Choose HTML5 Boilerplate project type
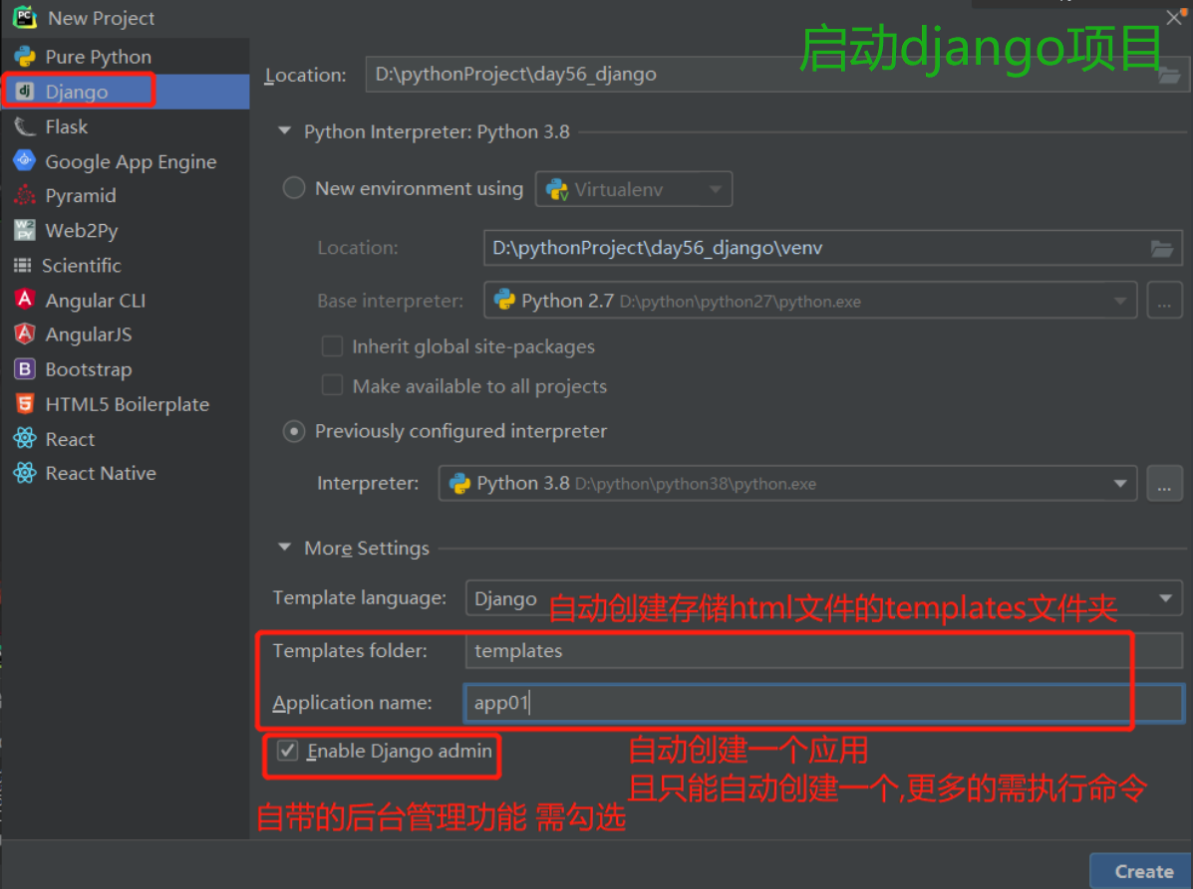Image resolution: width=1193 pixels, height=889 pixels. tap(126, 404)
